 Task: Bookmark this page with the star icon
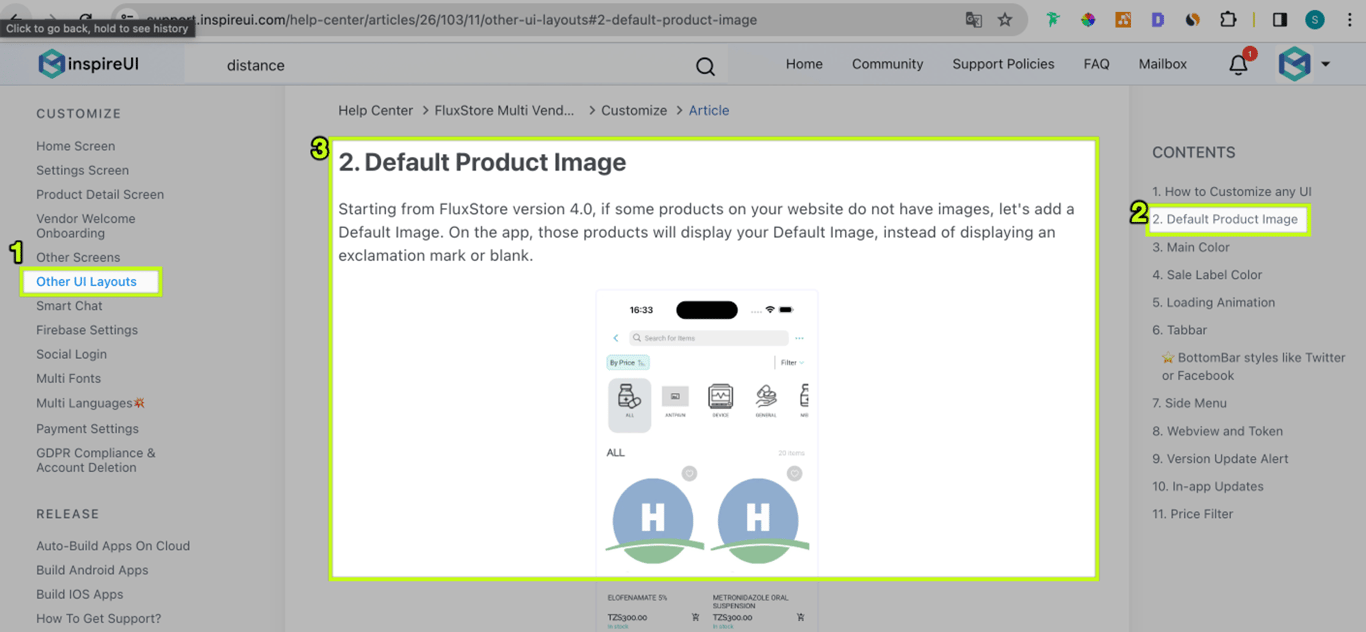[1005, 19]
